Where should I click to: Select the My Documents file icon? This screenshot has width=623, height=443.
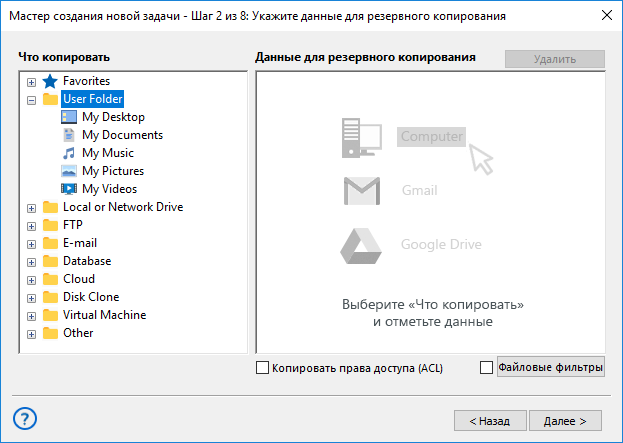tap(69, 135)
